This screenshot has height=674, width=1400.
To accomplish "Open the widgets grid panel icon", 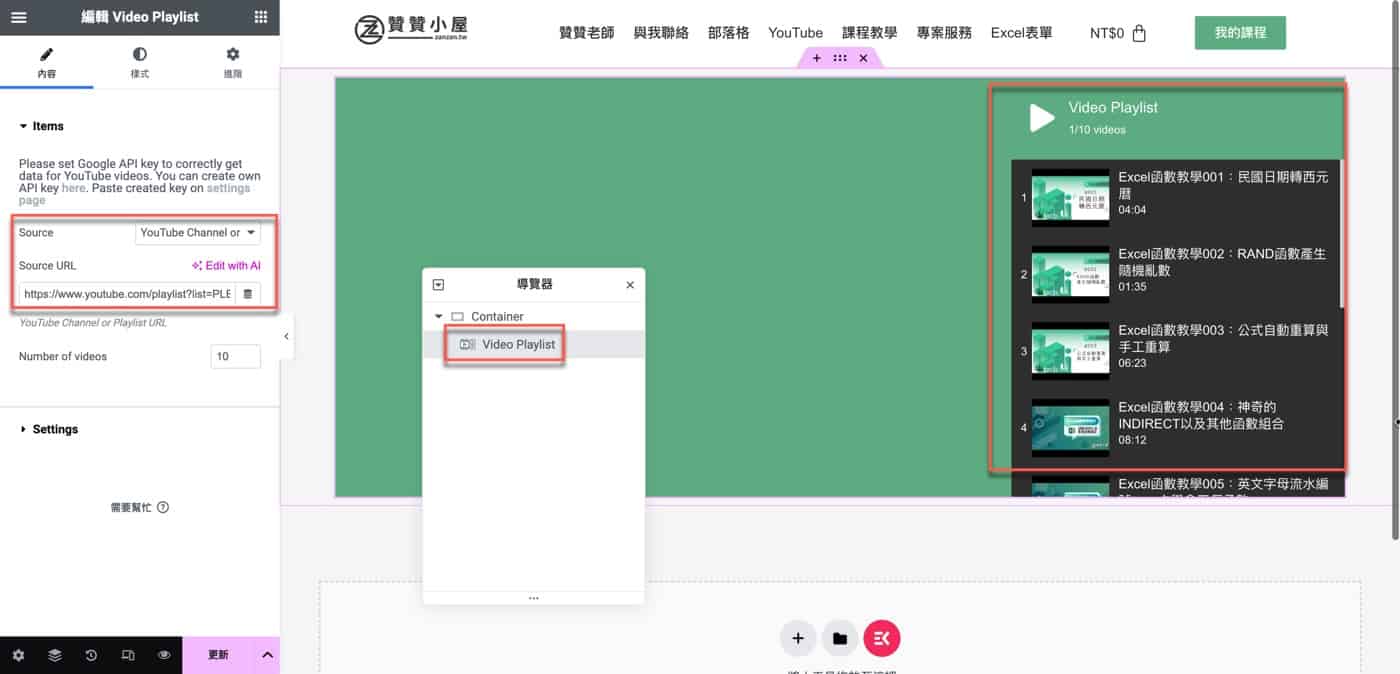I will [x=261, y=17].
